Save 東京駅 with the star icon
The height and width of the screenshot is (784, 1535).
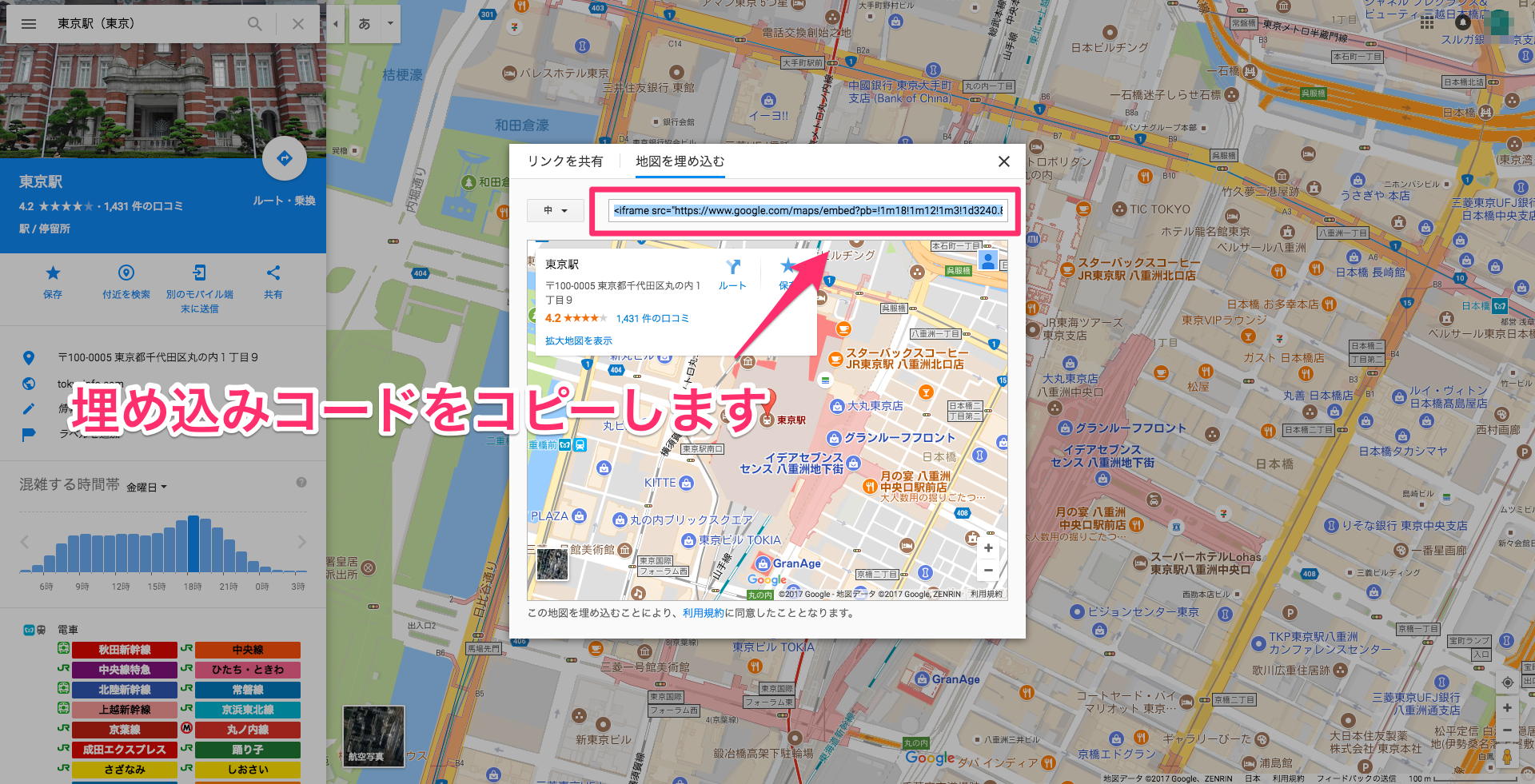click(53, 273)
